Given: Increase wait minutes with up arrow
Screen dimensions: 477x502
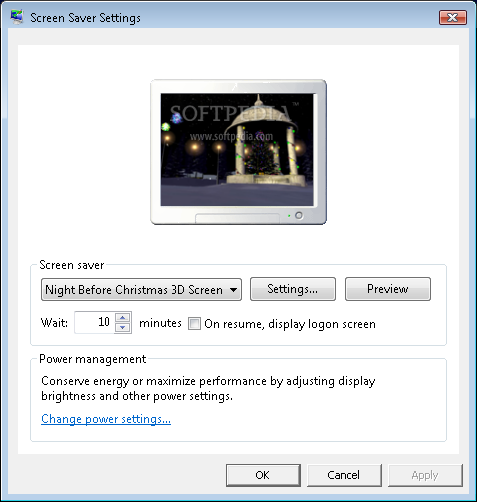Looking at the screenshot, I should 123,317.
